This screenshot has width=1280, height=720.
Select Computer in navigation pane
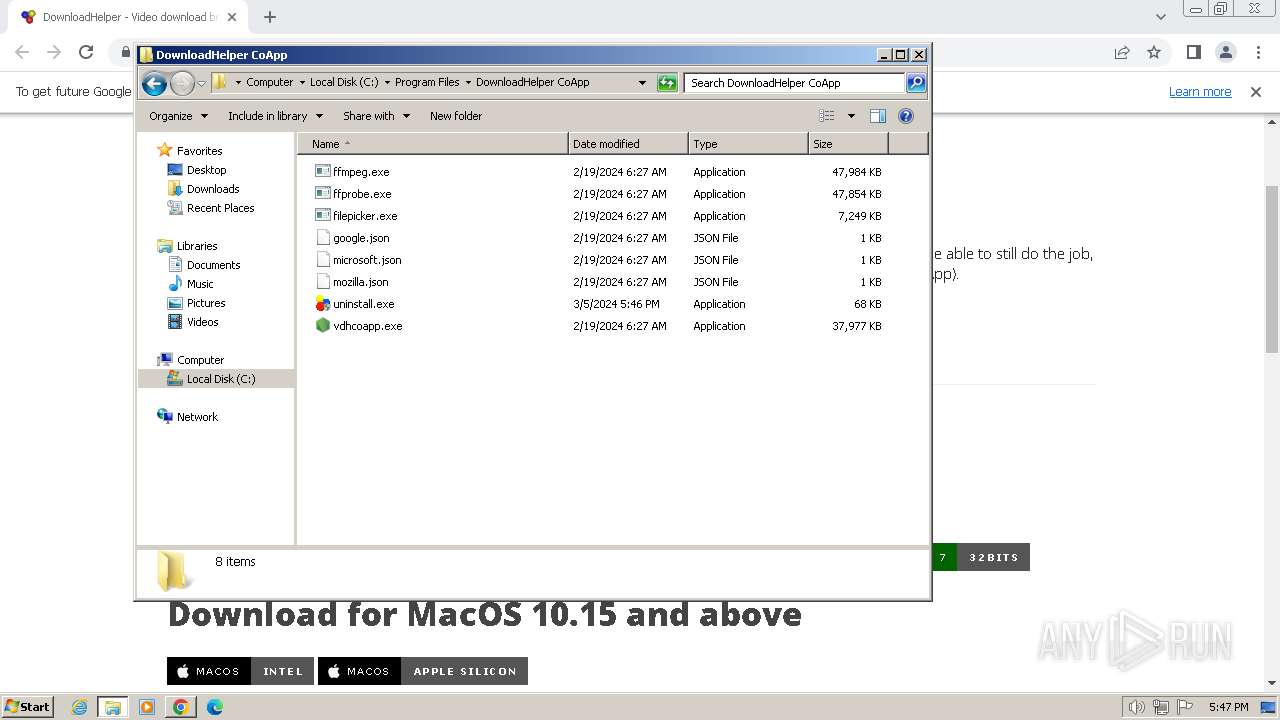coord(200,360)
